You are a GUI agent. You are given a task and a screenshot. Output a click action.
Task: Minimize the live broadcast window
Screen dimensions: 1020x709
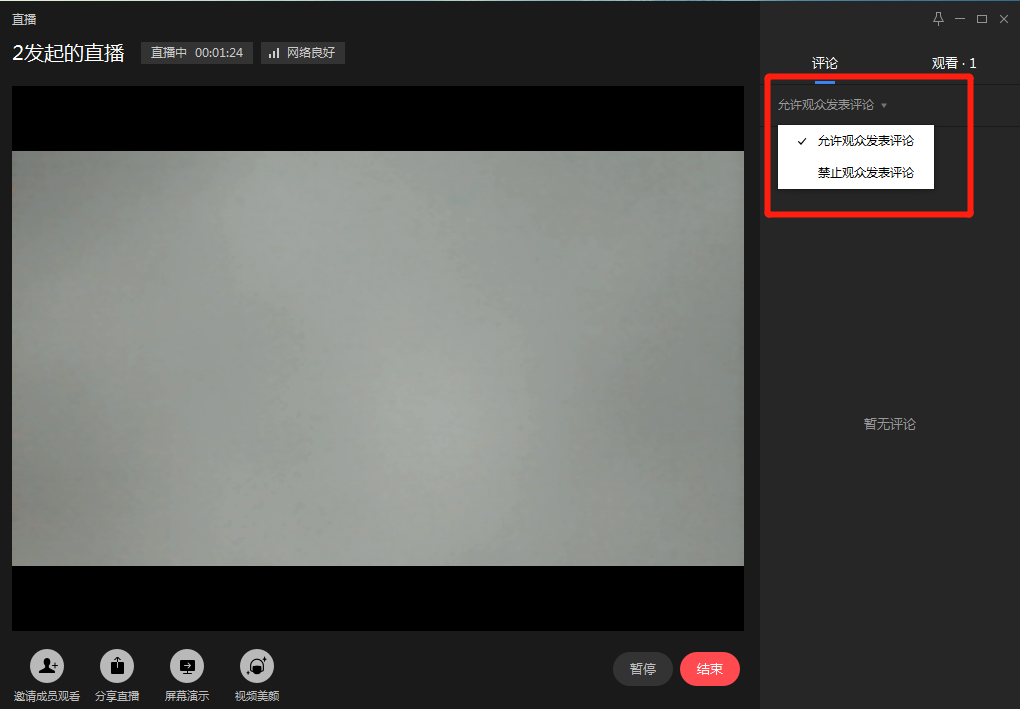[x=960, y=19]
